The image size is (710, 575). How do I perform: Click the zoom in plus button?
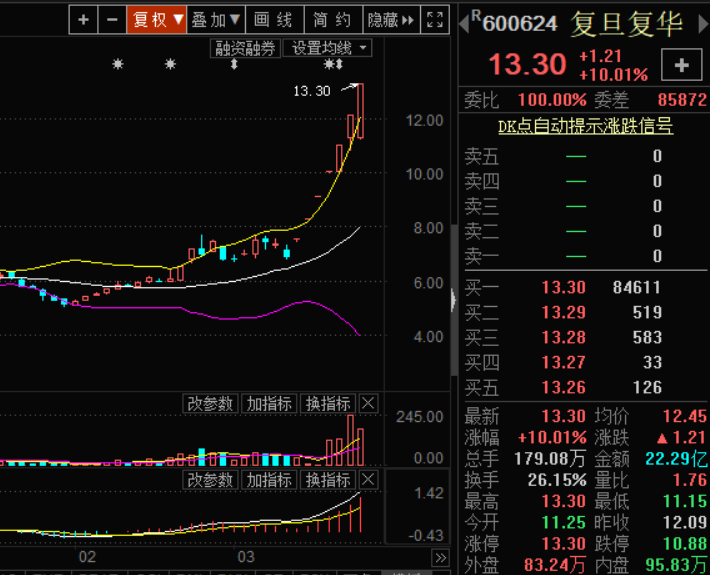coord(83,19)
